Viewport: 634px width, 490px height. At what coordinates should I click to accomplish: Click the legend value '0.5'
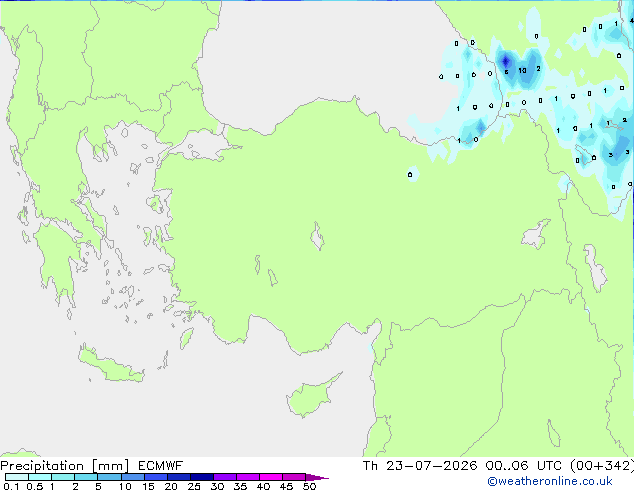tap(34, 486)
